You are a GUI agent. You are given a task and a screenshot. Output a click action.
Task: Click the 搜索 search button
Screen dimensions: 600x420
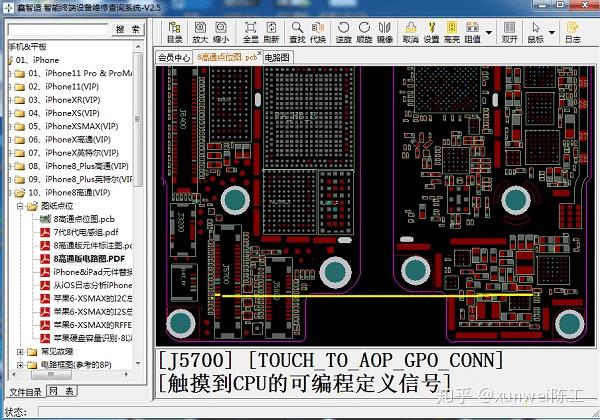pos(128,29)
